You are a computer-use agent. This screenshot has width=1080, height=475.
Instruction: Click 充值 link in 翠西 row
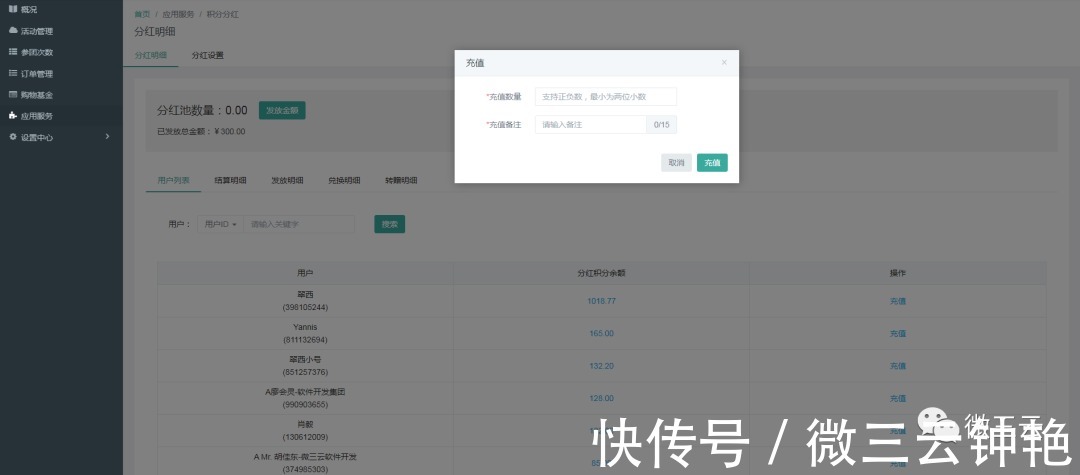coord(897,302)
